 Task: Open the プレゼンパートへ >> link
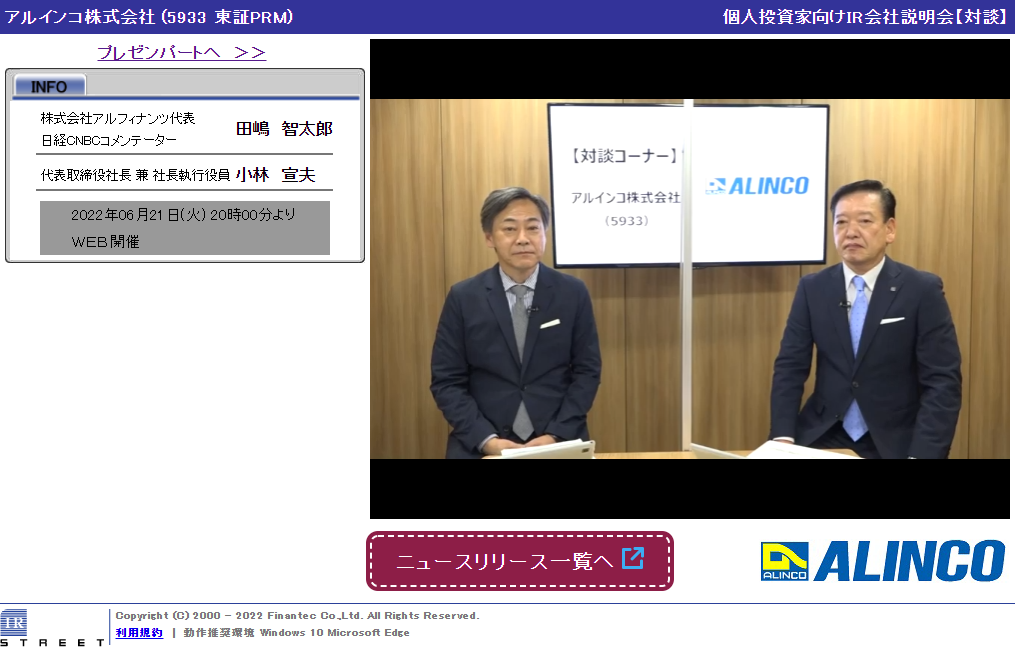point(181,52)
